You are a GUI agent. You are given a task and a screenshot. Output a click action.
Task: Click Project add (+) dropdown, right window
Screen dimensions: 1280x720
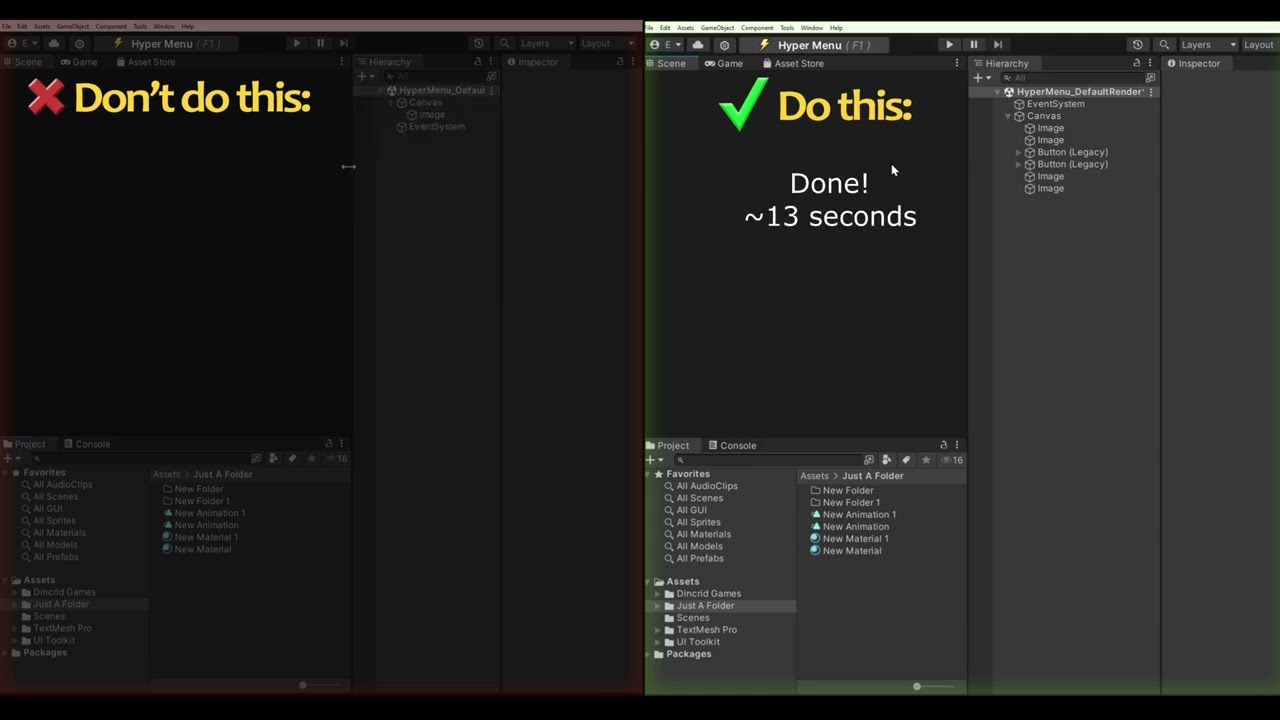tap(654, 460)
